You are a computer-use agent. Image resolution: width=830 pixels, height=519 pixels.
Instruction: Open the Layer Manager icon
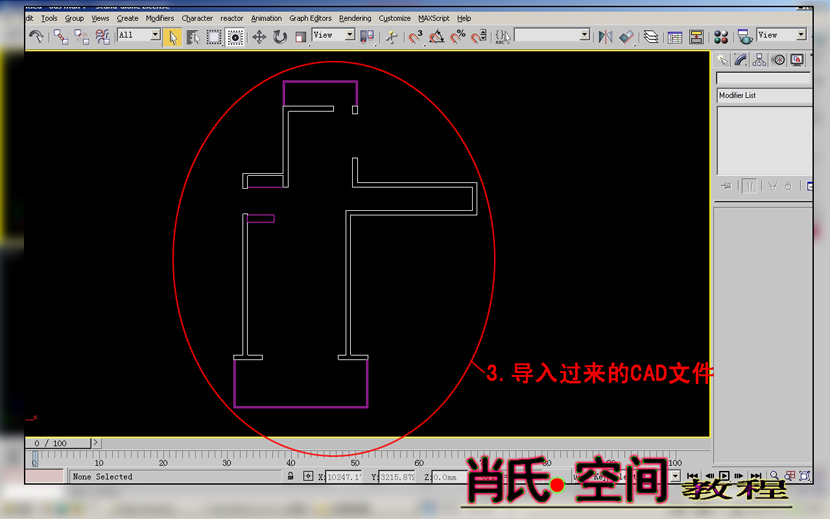[x=651, y=37]
